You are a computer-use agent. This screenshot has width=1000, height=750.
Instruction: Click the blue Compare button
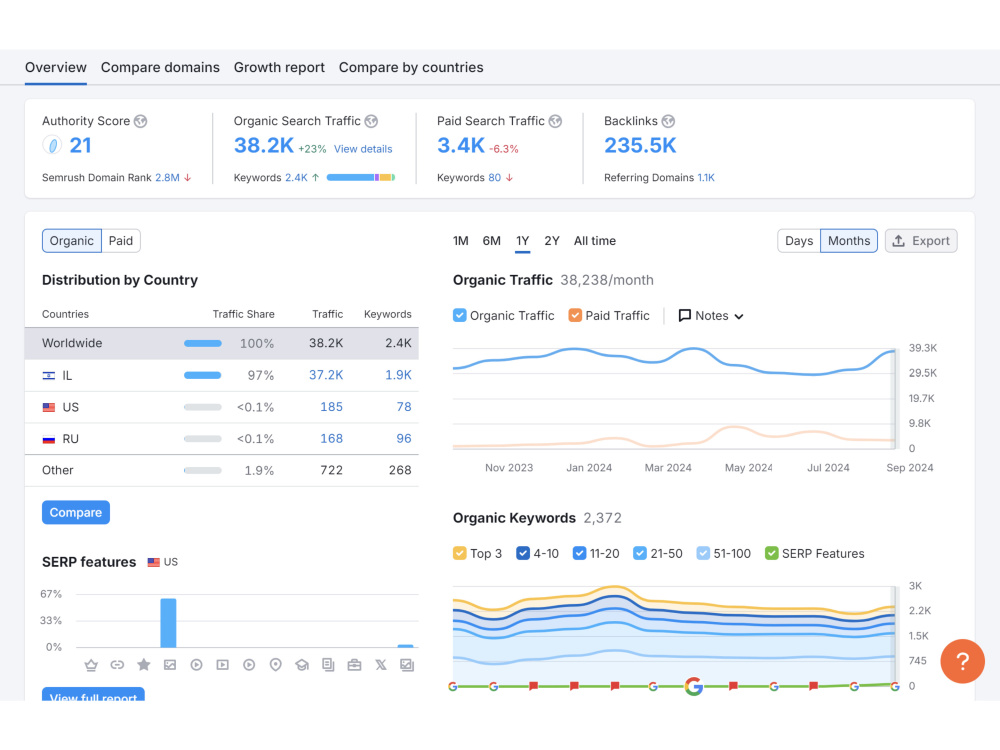(76, 513)
